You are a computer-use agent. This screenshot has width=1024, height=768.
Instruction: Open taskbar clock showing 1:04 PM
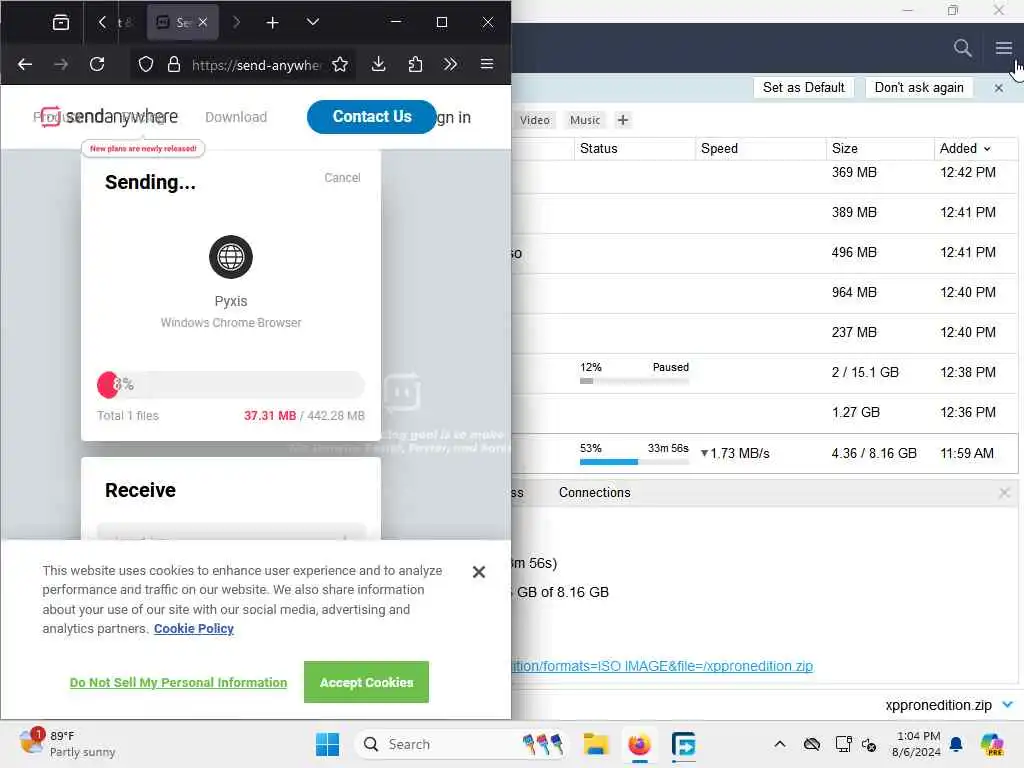(x=916, y=744)
